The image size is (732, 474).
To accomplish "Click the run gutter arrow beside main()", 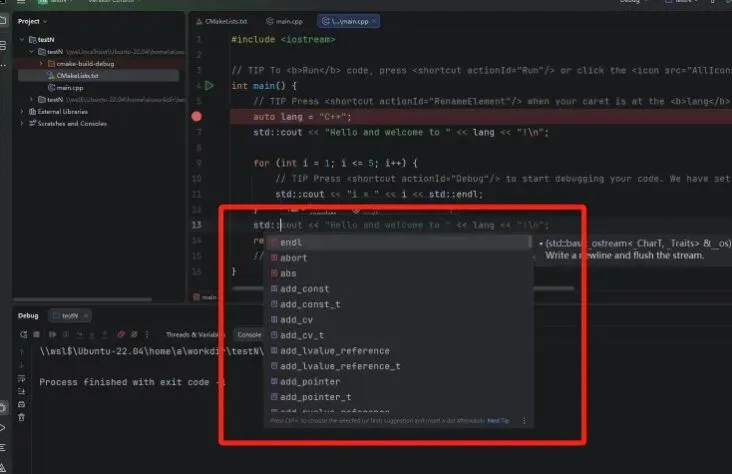I will click(x=210, y=85).
